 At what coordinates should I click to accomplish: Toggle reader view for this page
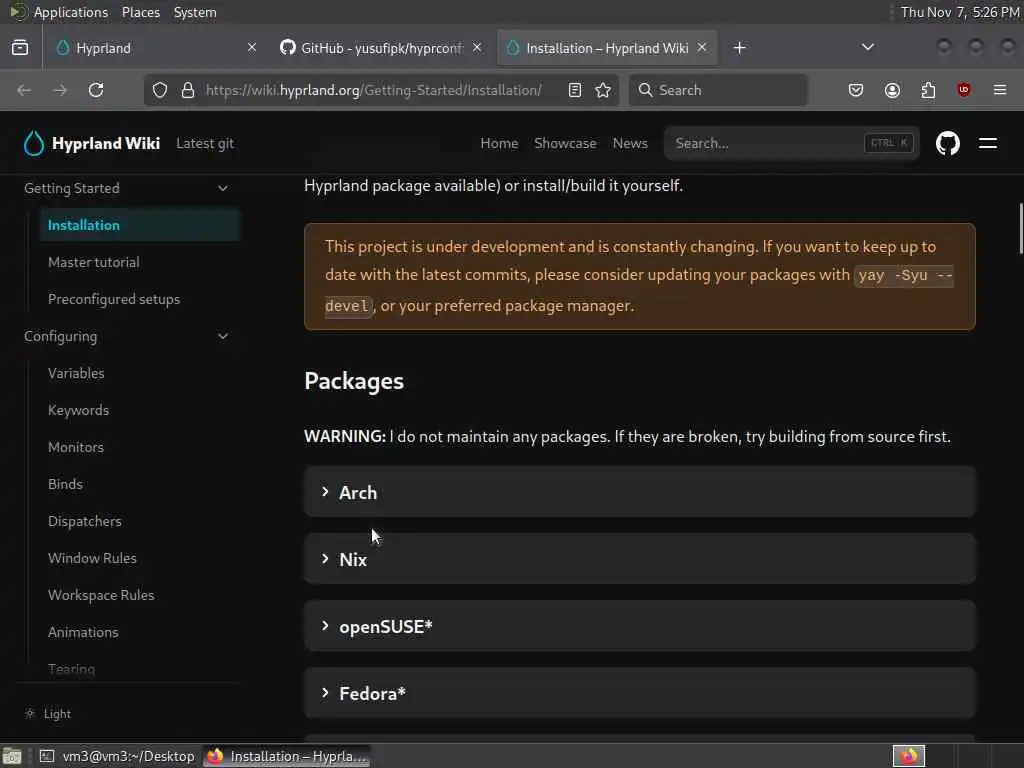[x=575, y=90]
